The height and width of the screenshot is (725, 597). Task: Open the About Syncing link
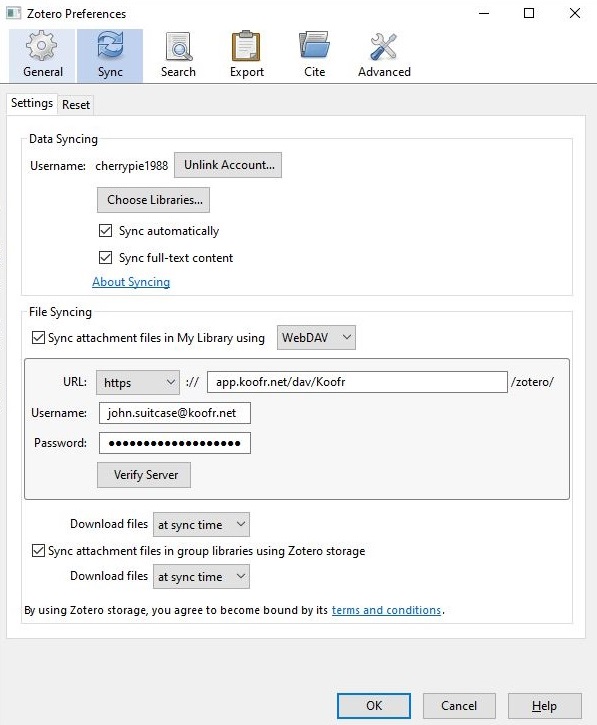pyautogui.click(x=131, y=282)
